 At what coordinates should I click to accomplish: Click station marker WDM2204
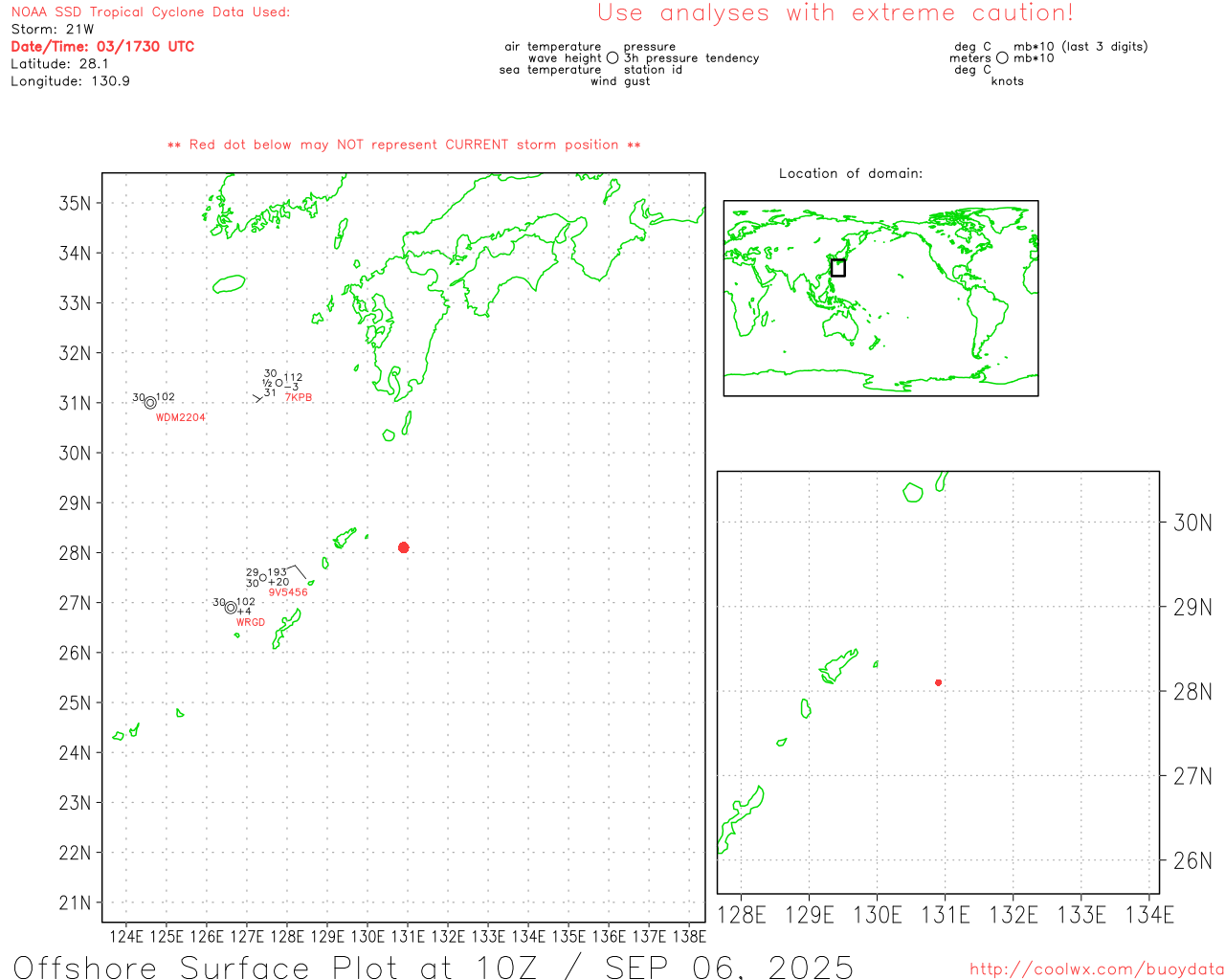pyautogui.click(x=150, y=403)
